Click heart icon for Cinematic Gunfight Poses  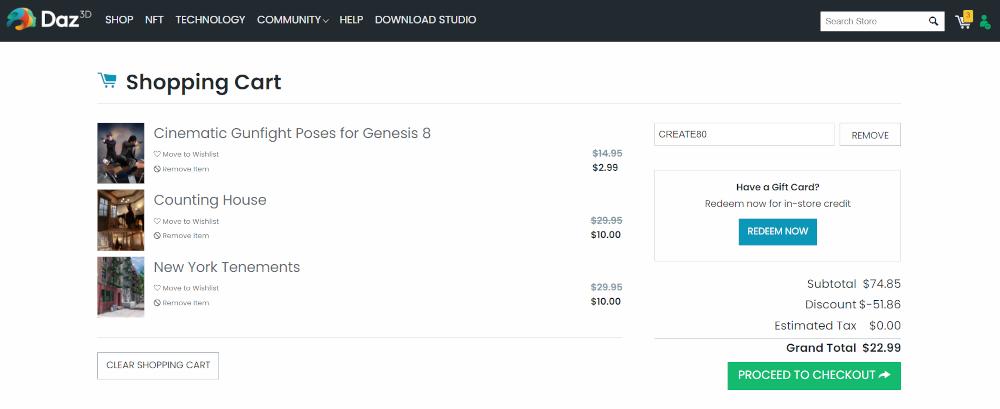[x=157, y=154]
